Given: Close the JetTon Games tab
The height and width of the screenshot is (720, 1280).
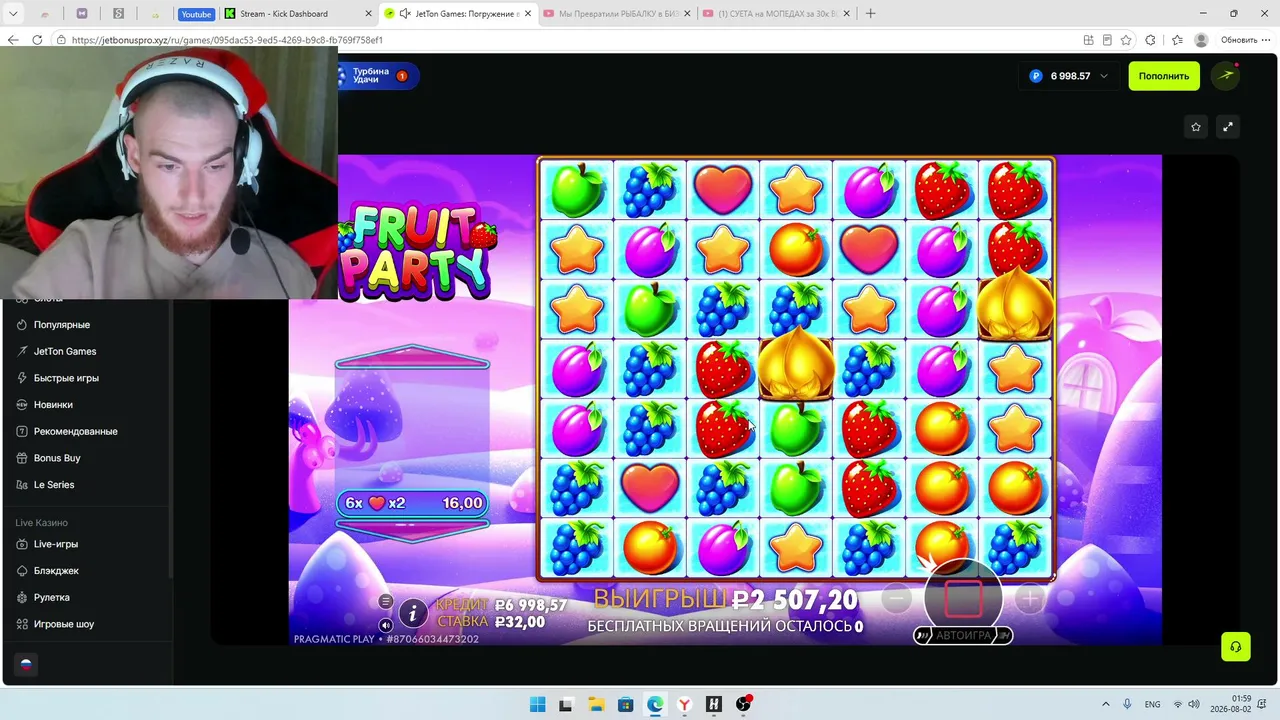Looking at the screenshot, I should coord(528,14).
